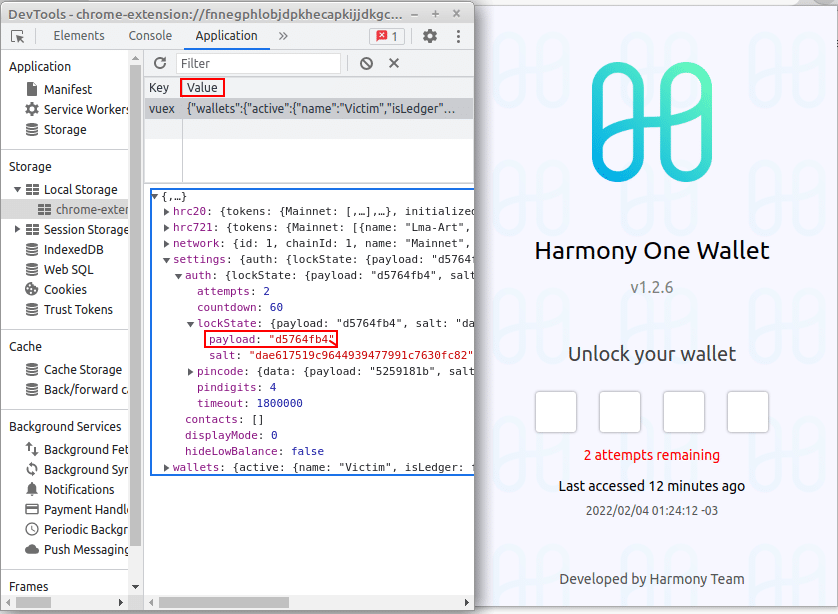Image resolution: width=838 pixels, height=614 pixels.
Task: Switch to the Console tab
Action: (150, 36)
